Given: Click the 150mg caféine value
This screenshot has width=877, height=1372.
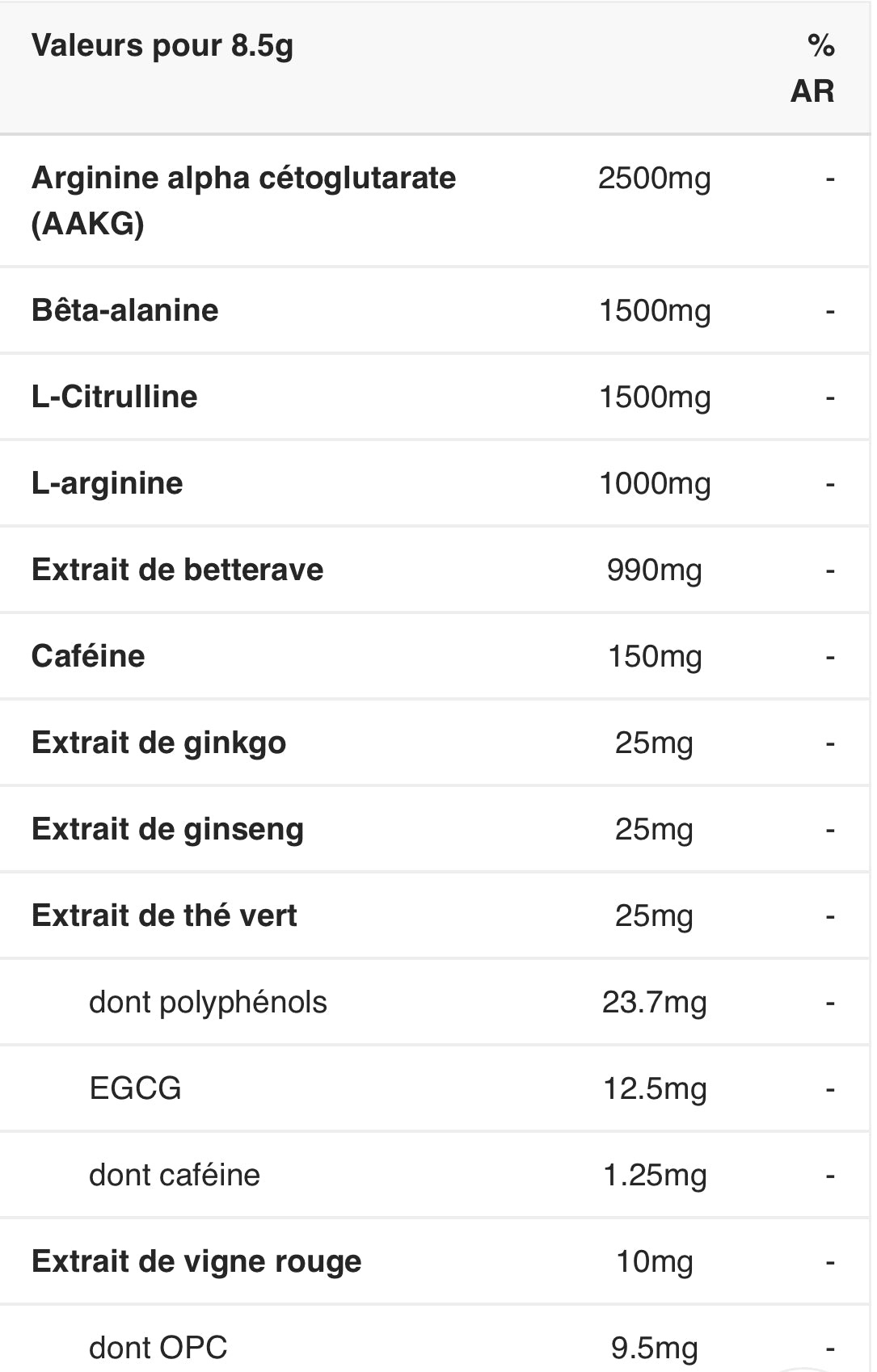Looking at the screenshot, I should tap(654, 657).
